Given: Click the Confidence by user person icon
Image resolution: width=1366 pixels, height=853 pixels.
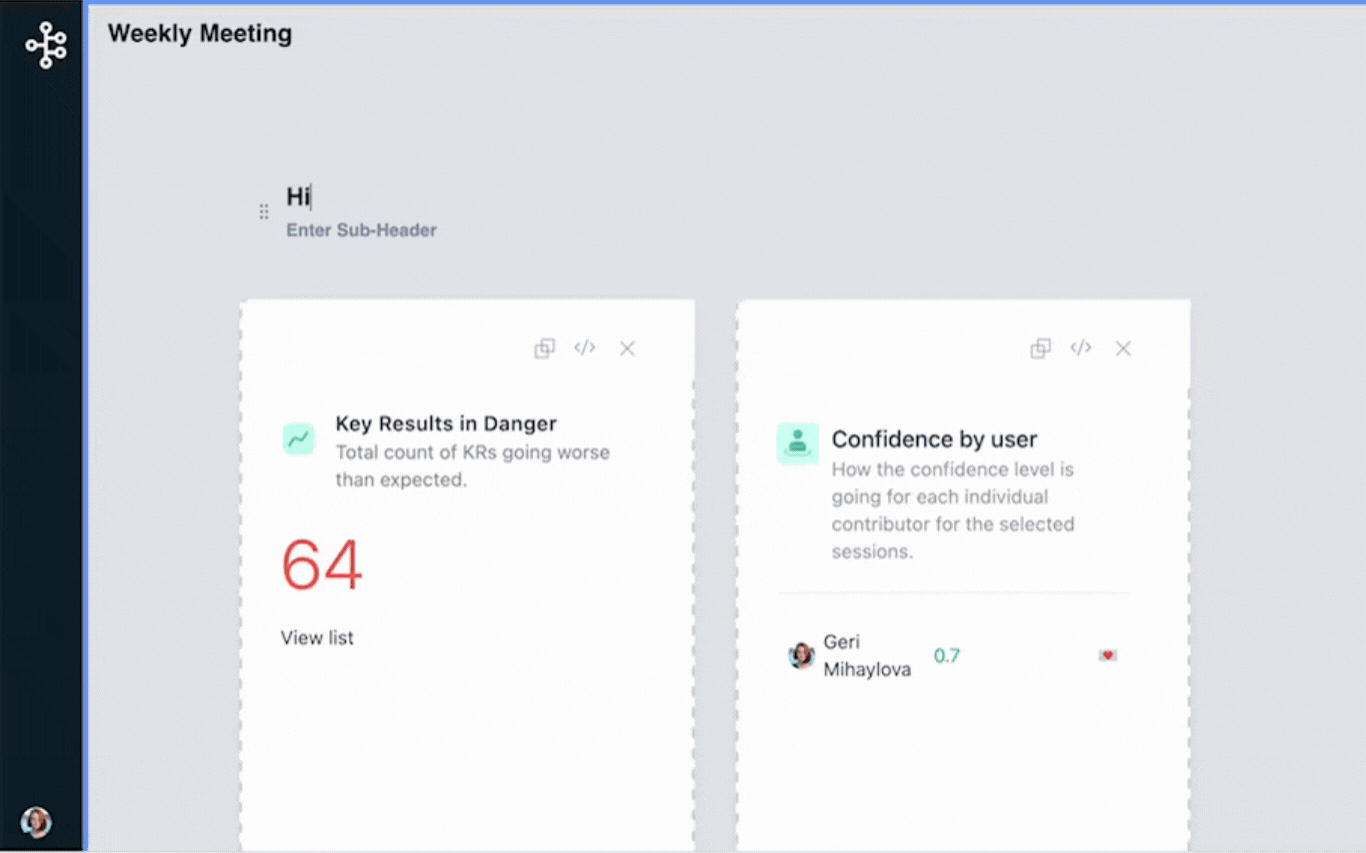Looking at the screenshot, I should click(797, 443).
